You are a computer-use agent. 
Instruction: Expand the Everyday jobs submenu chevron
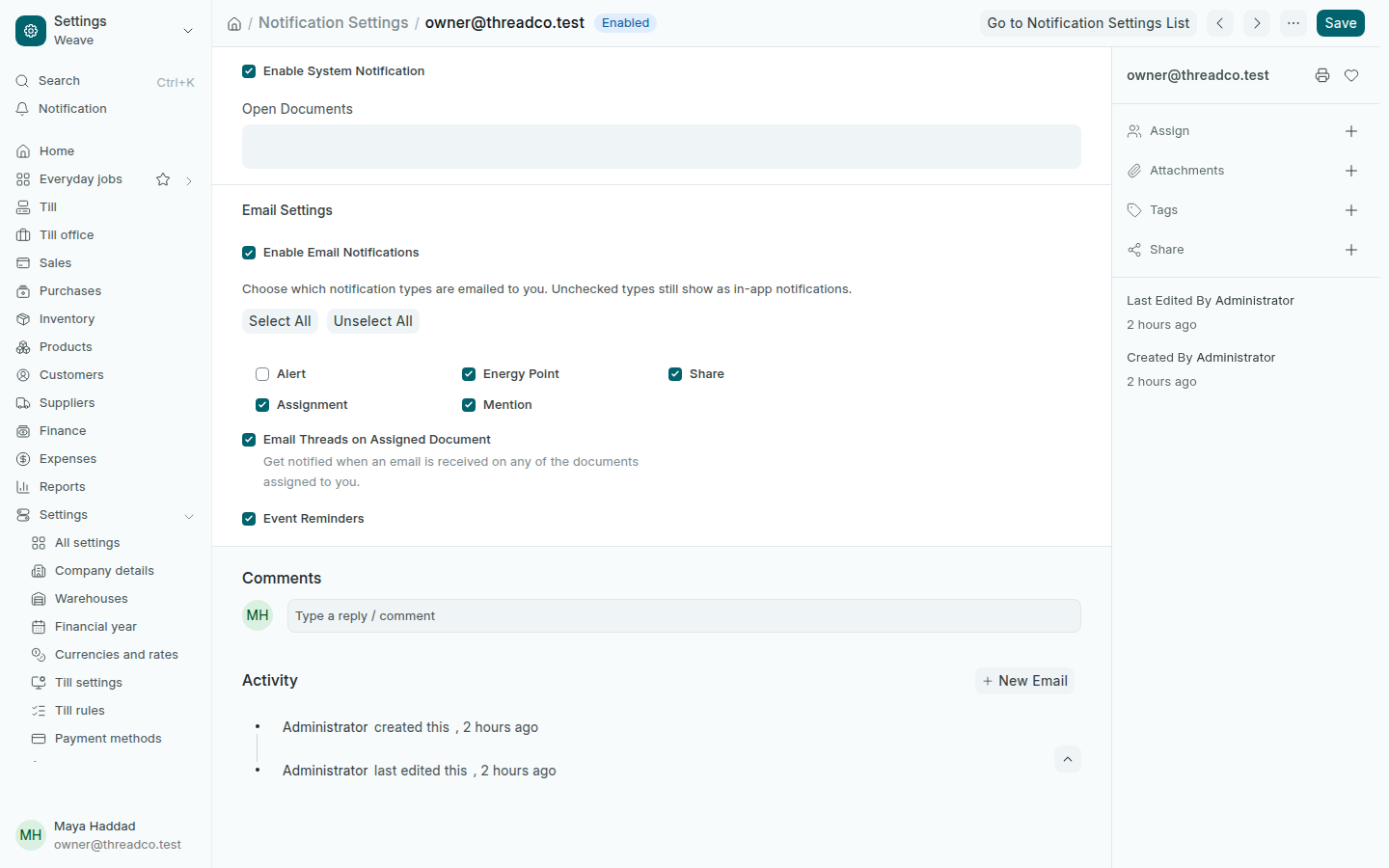(189, 180)
